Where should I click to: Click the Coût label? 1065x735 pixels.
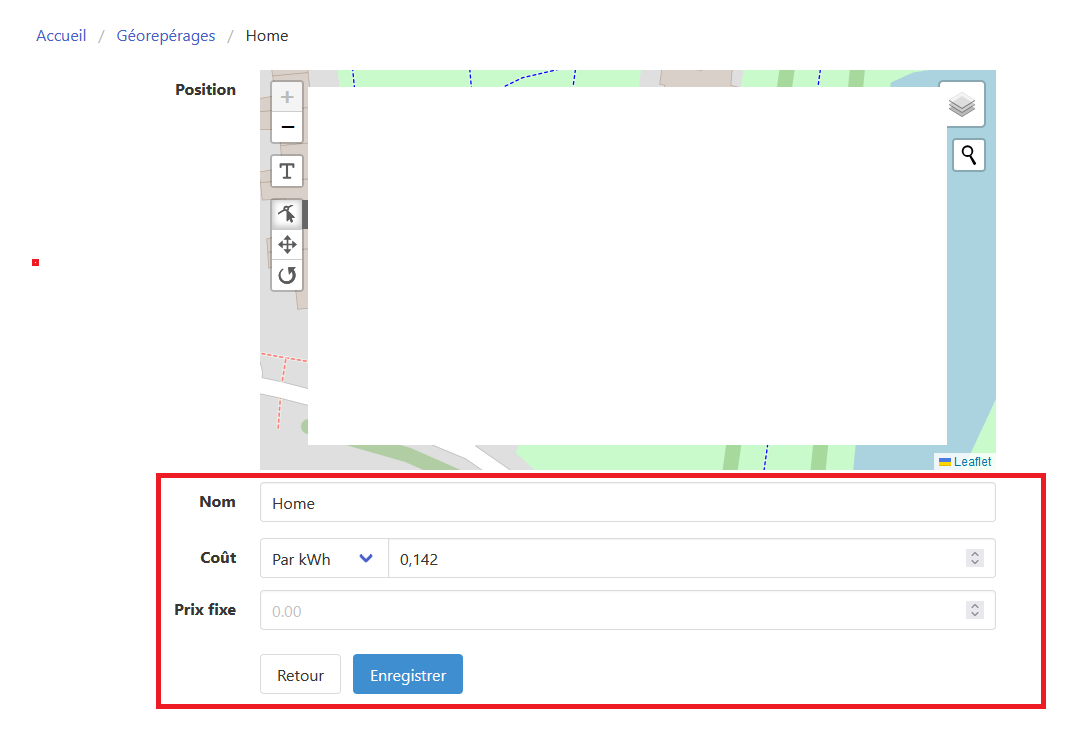[218, 557]
